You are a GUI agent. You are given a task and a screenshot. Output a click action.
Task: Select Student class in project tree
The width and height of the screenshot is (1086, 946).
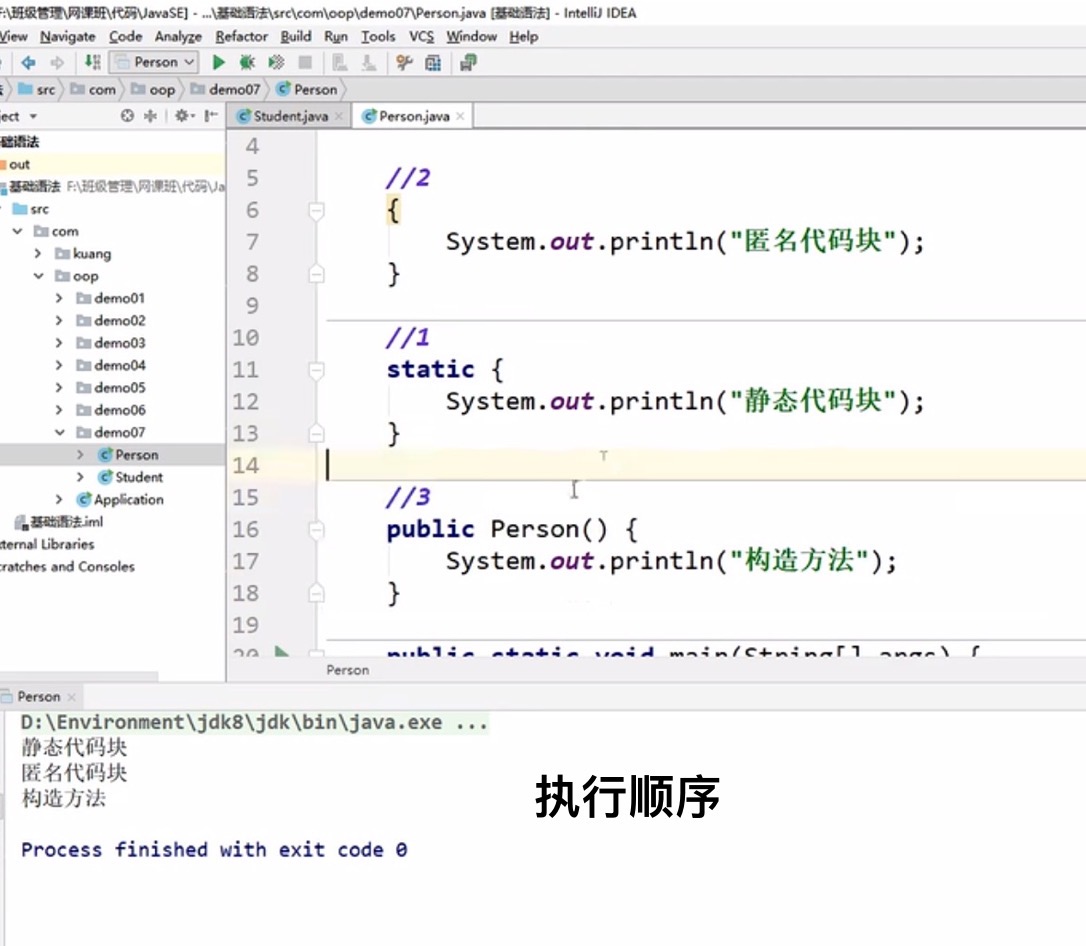click(130, 477)
